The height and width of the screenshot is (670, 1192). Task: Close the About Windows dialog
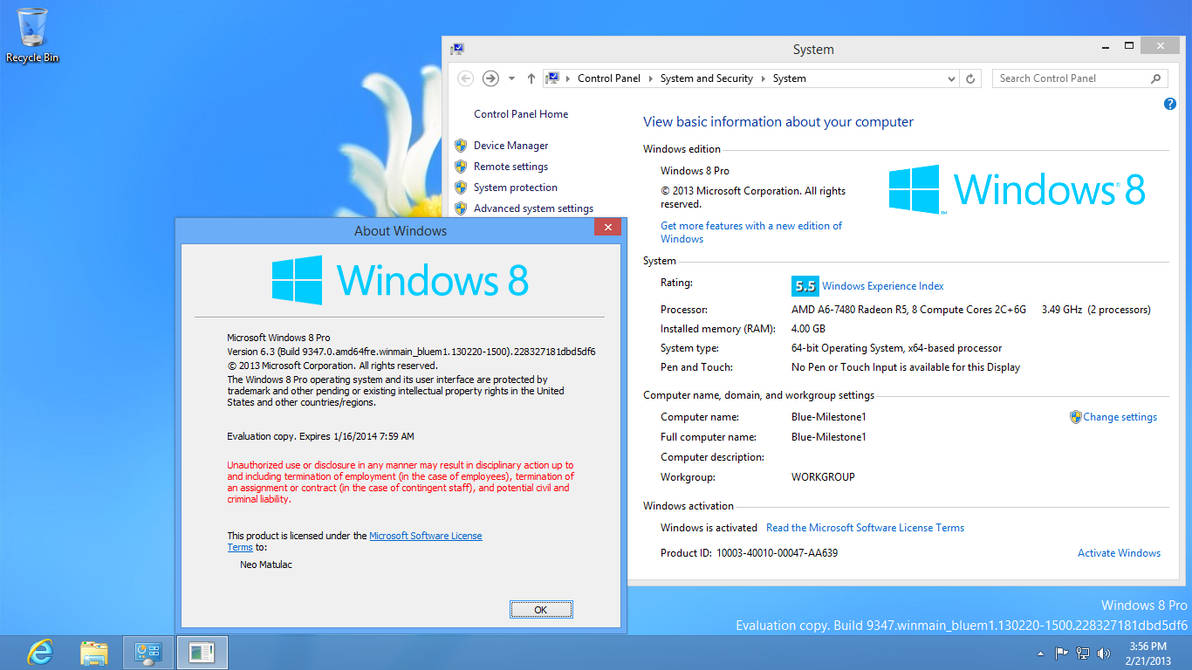pyautogui.click(x=607, y=227)
